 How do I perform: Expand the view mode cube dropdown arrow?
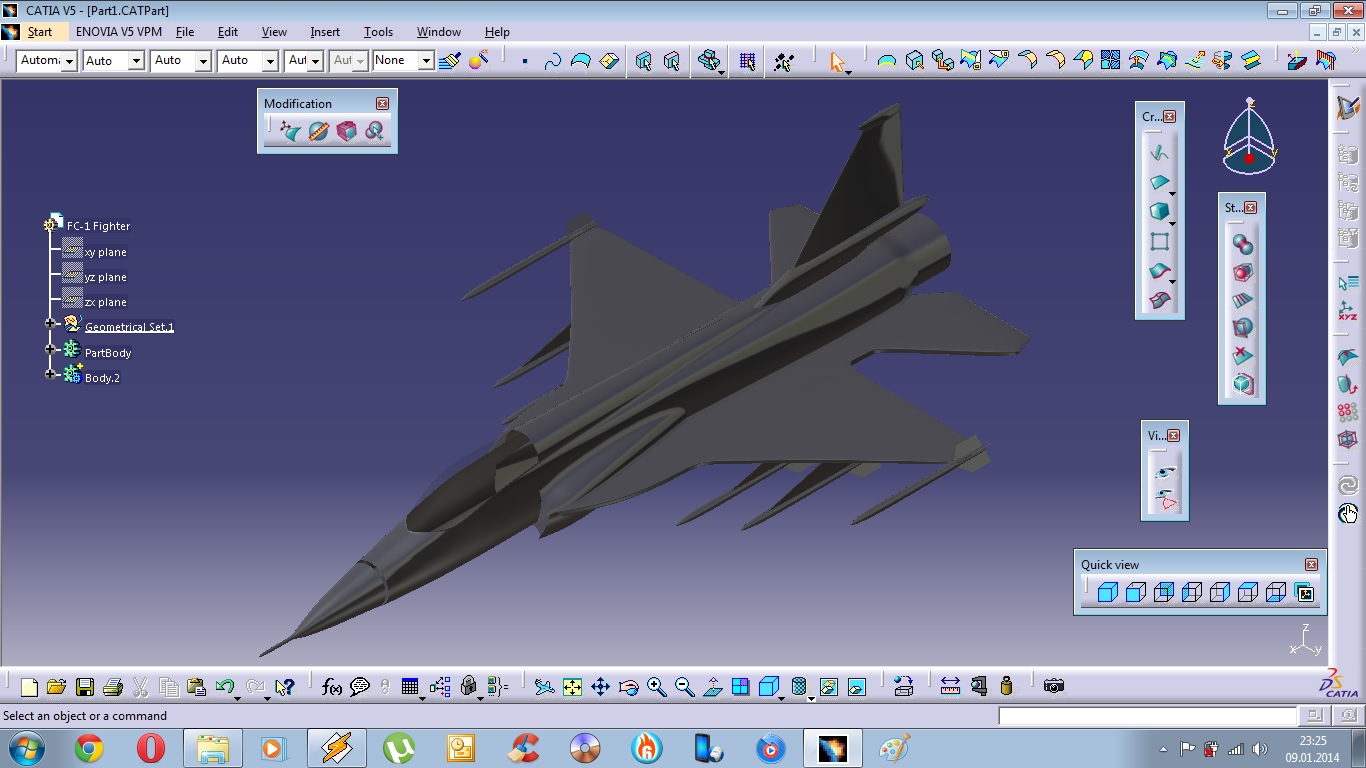coord(783,697)
